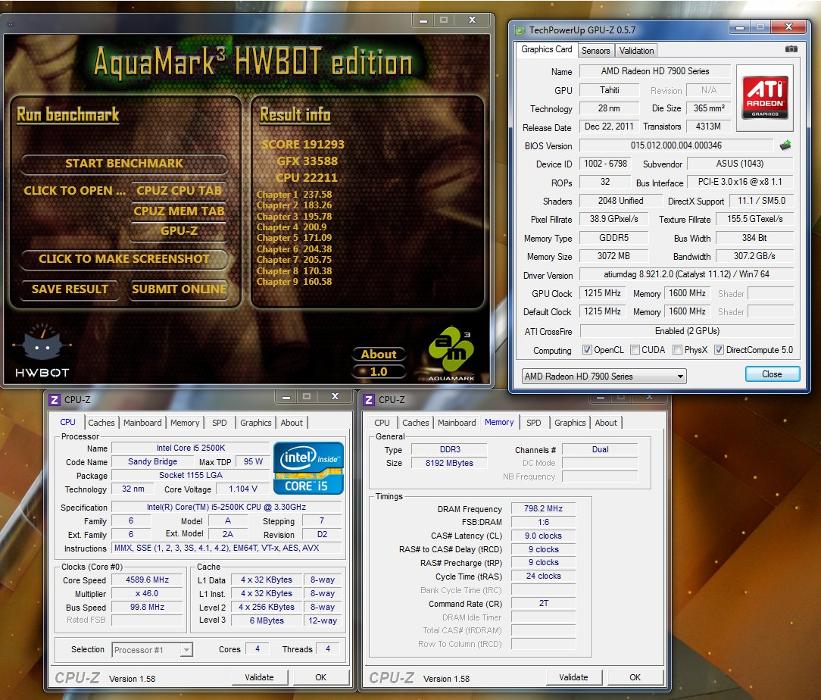Toggle the OpenCL checkbox in GPU-Z
The width and height of the screenshot is (821, 700).
587,350
